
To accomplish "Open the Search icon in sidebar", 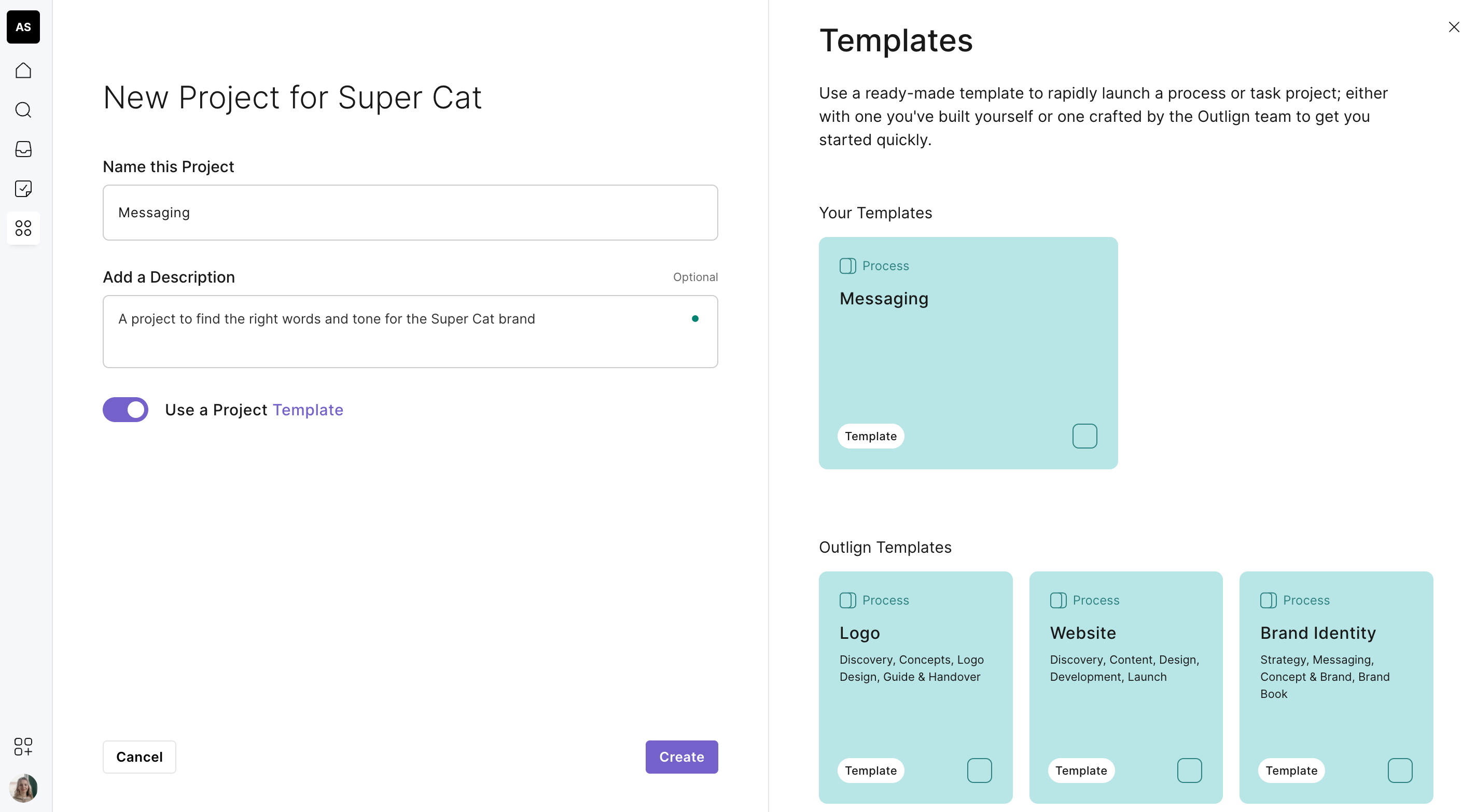I will 23,110.
